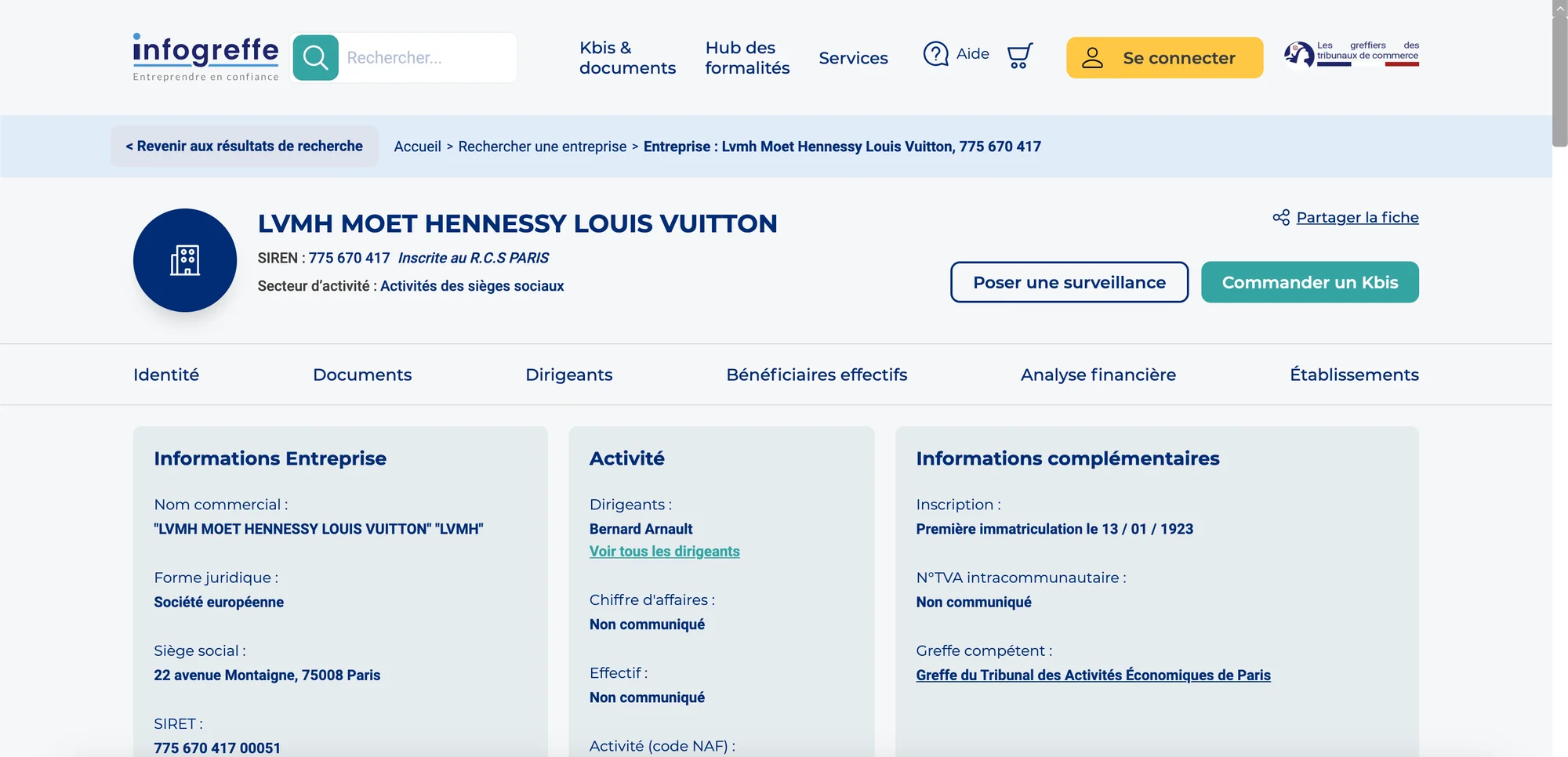Switch to the Établissements tab

[x=1354, y=375]
